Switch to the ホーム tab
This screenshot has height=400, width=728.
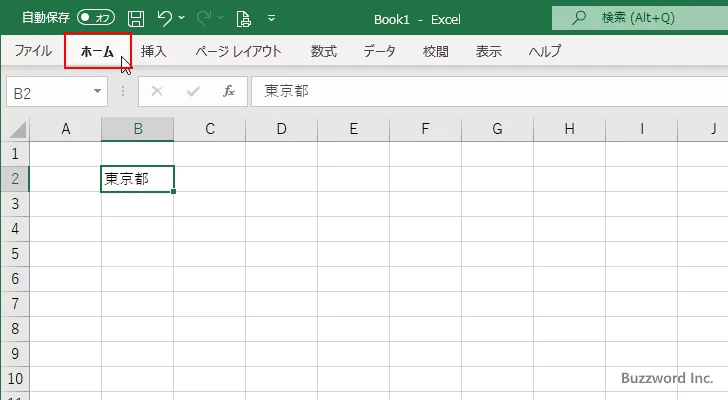[98, 51]
